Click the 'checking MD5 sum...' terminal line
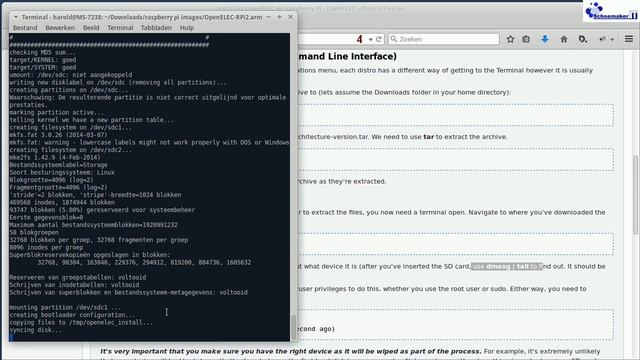 point(42,52)
